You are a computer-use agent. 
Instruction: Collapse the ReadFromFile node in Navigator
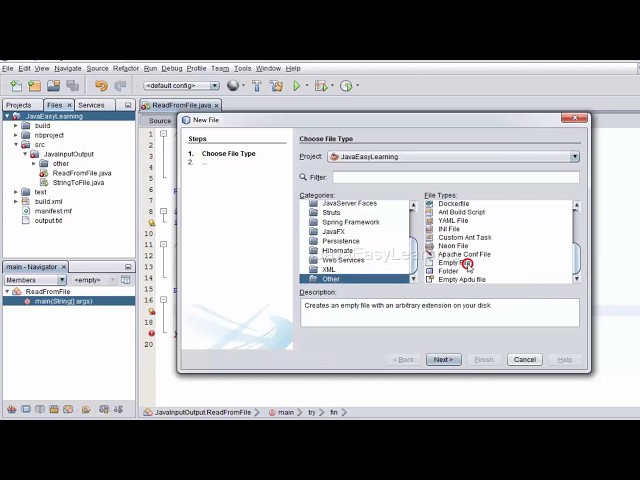pos(7,291)
